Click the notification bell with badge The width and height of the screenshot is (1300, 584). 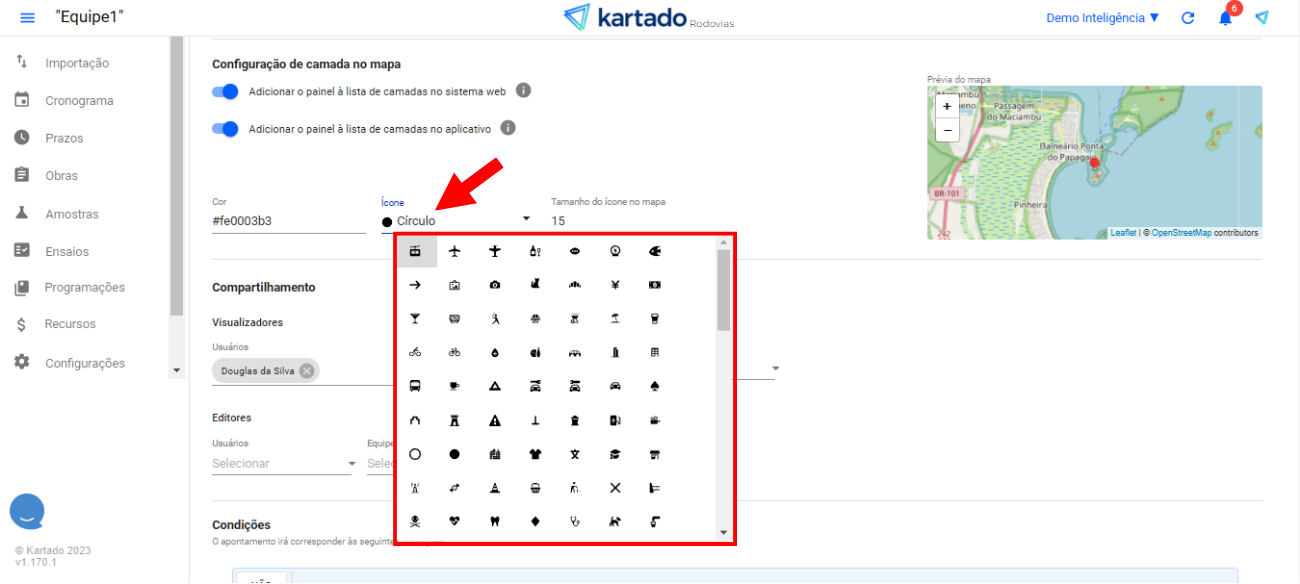1225,18
